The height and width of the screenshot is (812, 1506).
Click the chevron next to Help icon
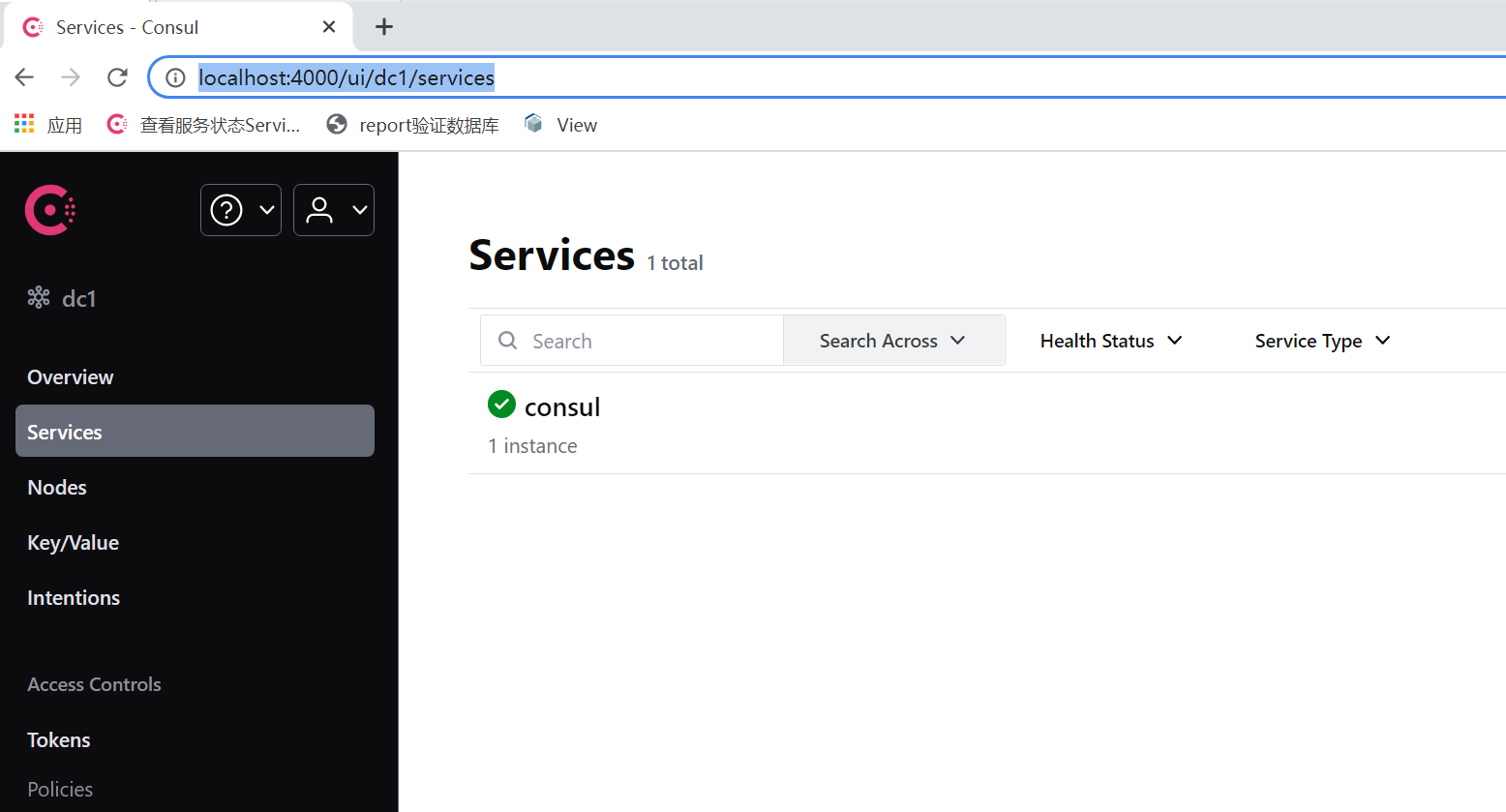tap(267, 210)
